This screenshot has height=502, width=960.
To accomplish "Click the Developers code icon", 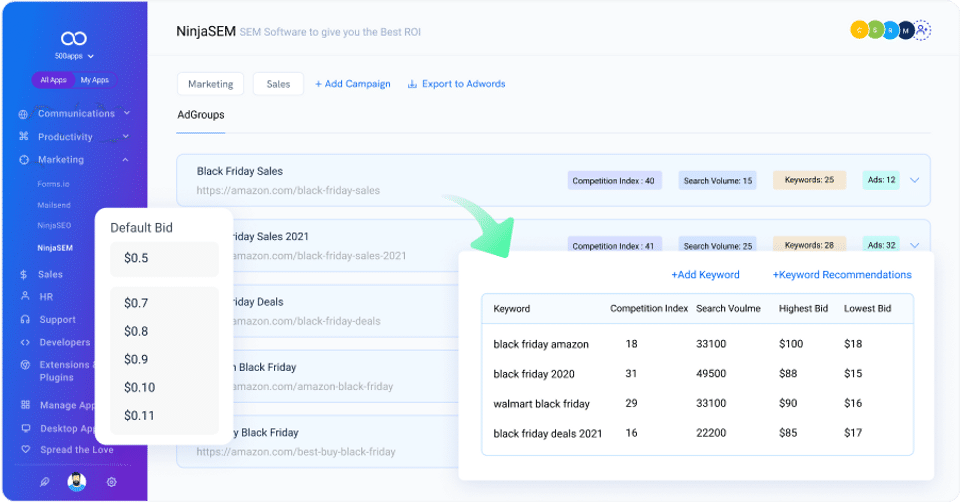I will tap(25, 342).
